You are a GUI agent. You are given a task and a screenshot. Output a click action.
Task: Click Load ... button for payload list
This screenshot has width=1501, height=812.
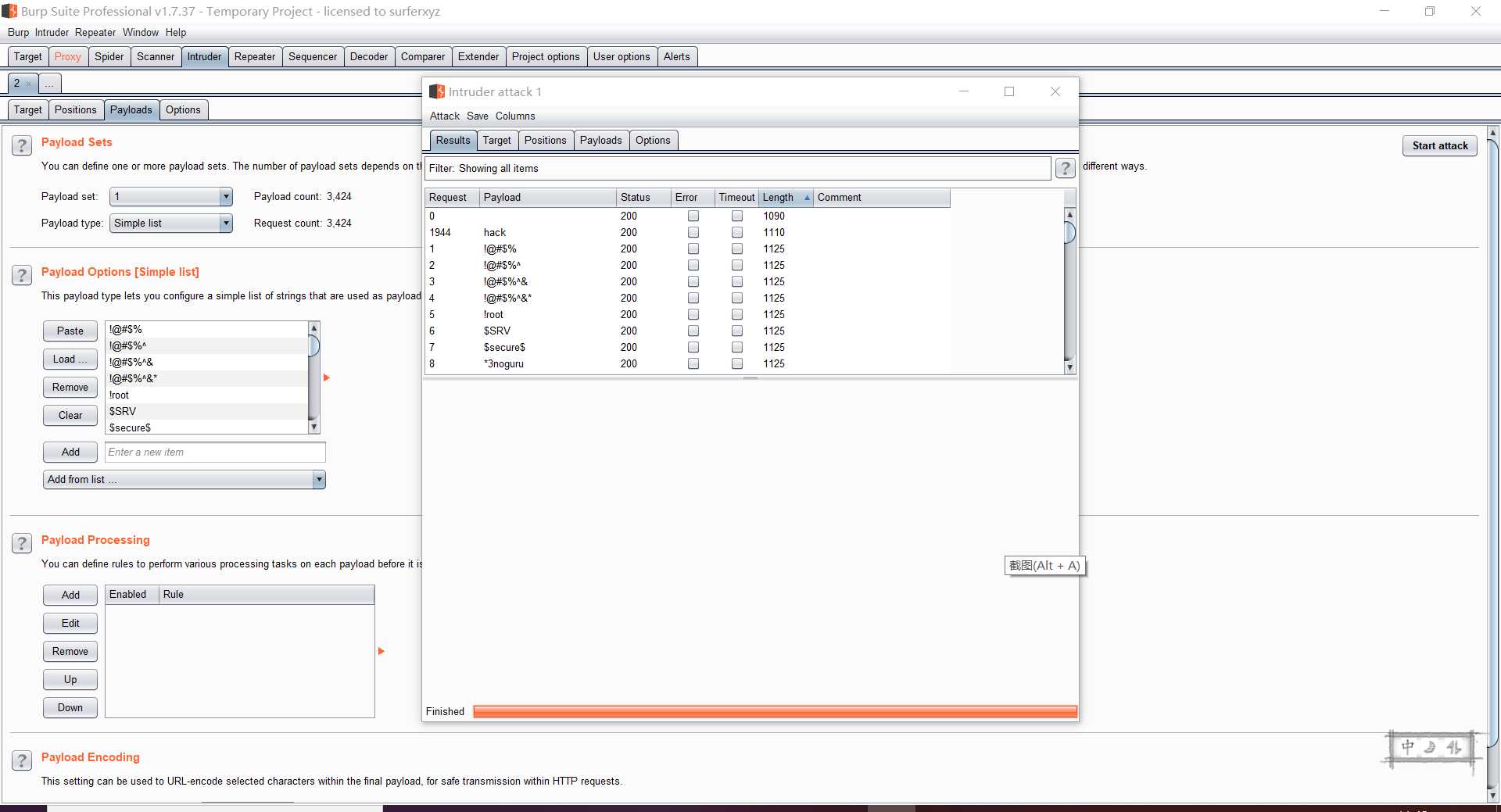(70, 359)
